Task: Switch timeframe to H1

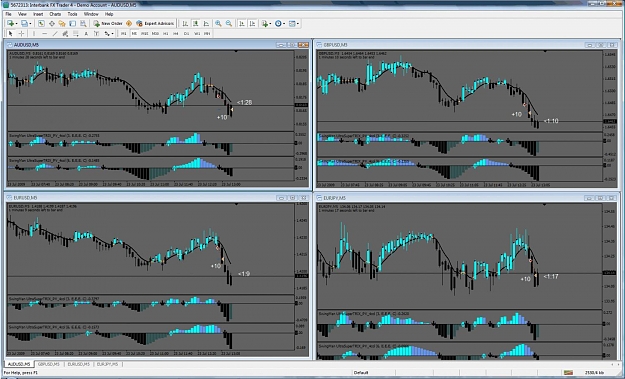Action: pos(165,33)
